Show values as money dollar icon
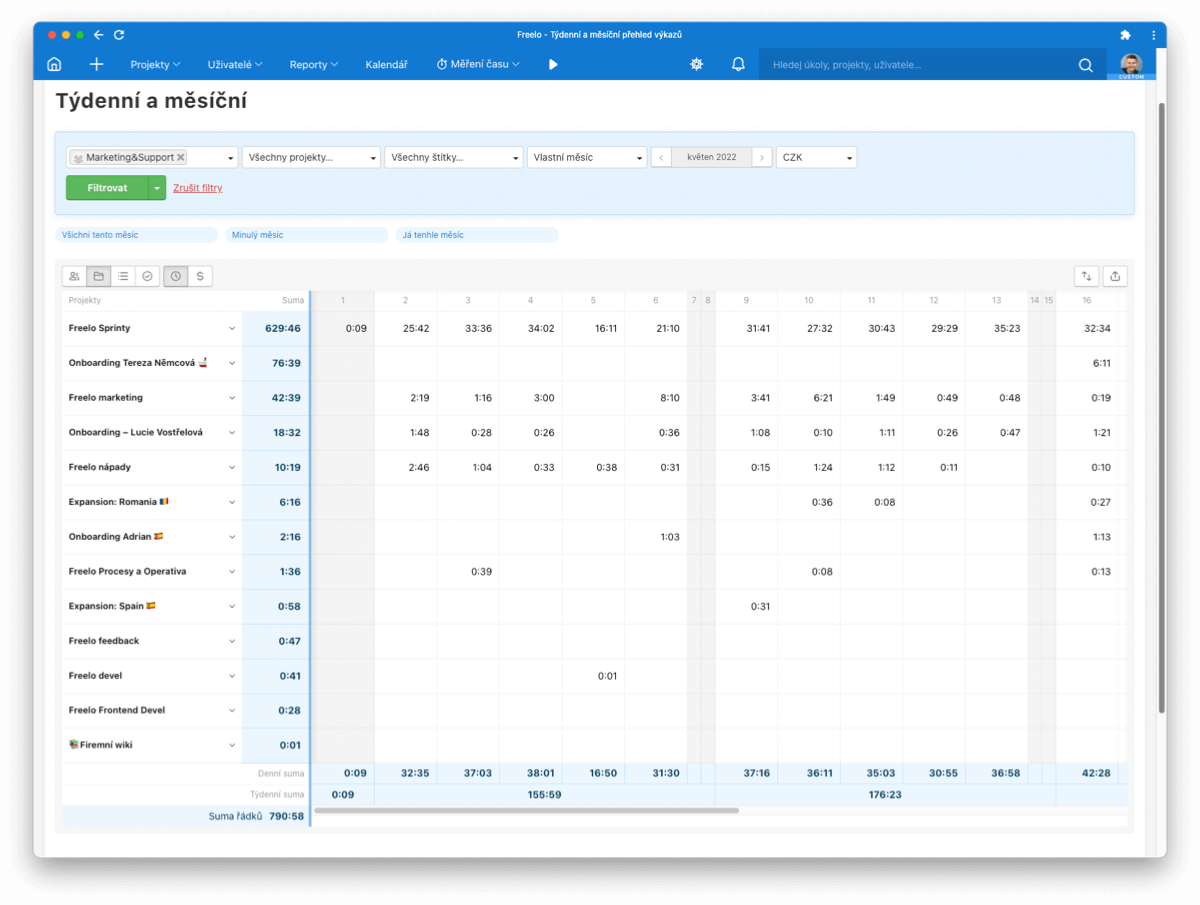The height and width of the screenshot is (905, 1200). point(200,276)
